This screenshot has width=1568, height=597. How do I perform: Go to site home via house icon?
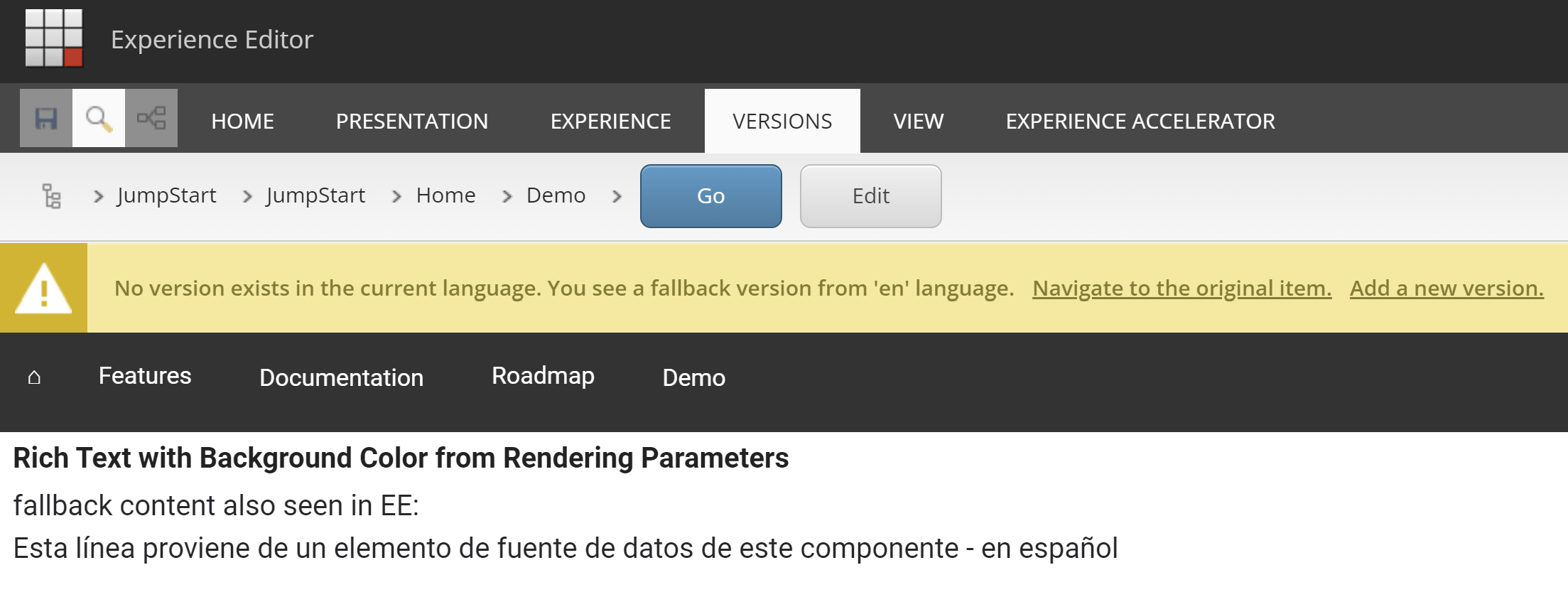(x=34, y=377)
